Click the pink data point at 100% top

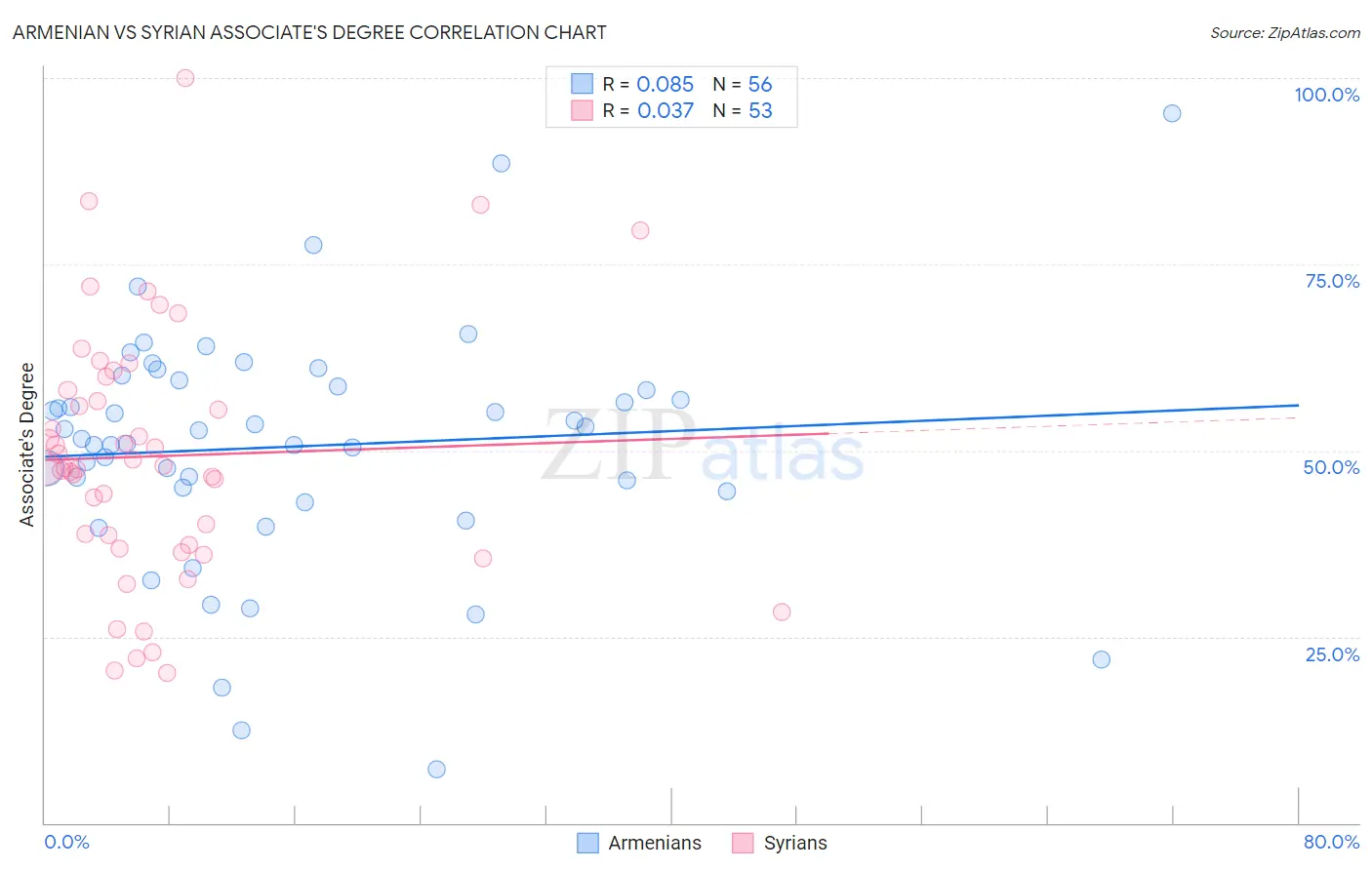[185, 78]
